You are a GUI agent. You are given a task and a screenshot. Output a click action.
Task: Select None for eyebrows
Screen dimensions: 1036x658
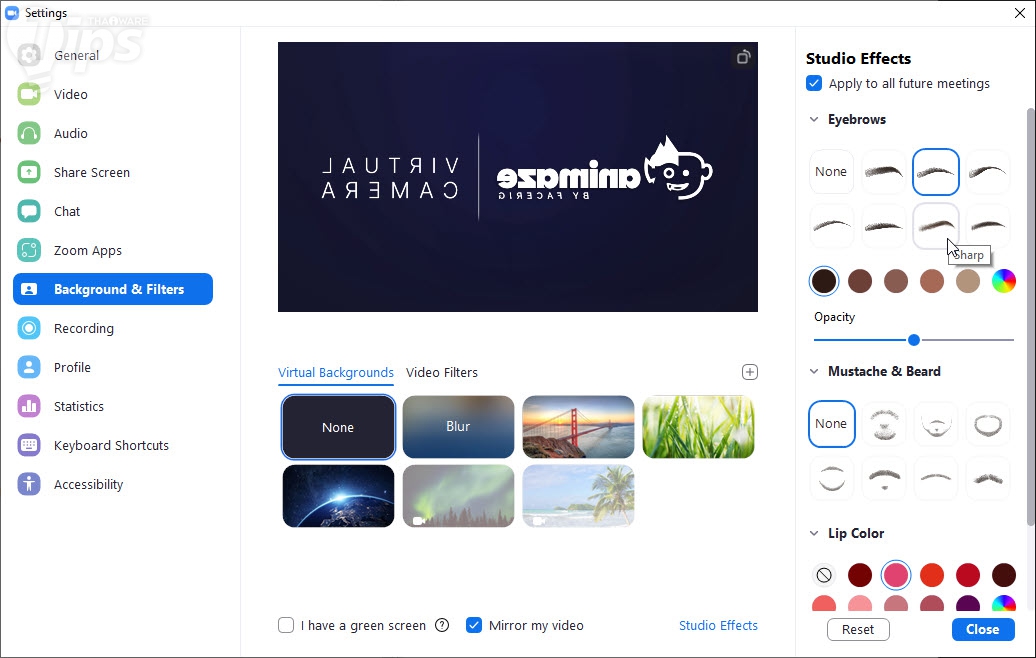831,172
